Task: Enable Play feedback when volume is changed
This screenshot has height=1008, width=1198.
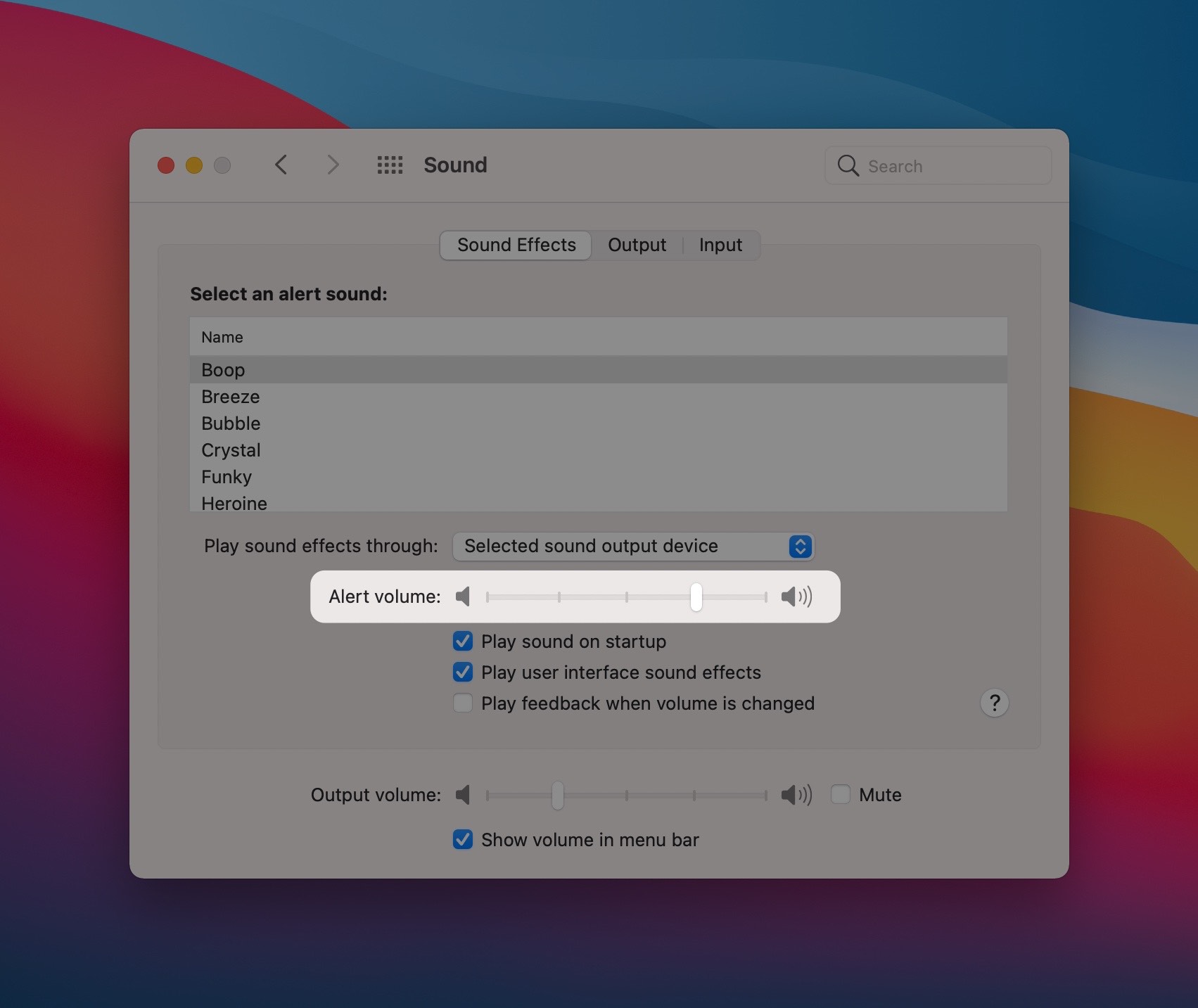Action: click(462, 703)
